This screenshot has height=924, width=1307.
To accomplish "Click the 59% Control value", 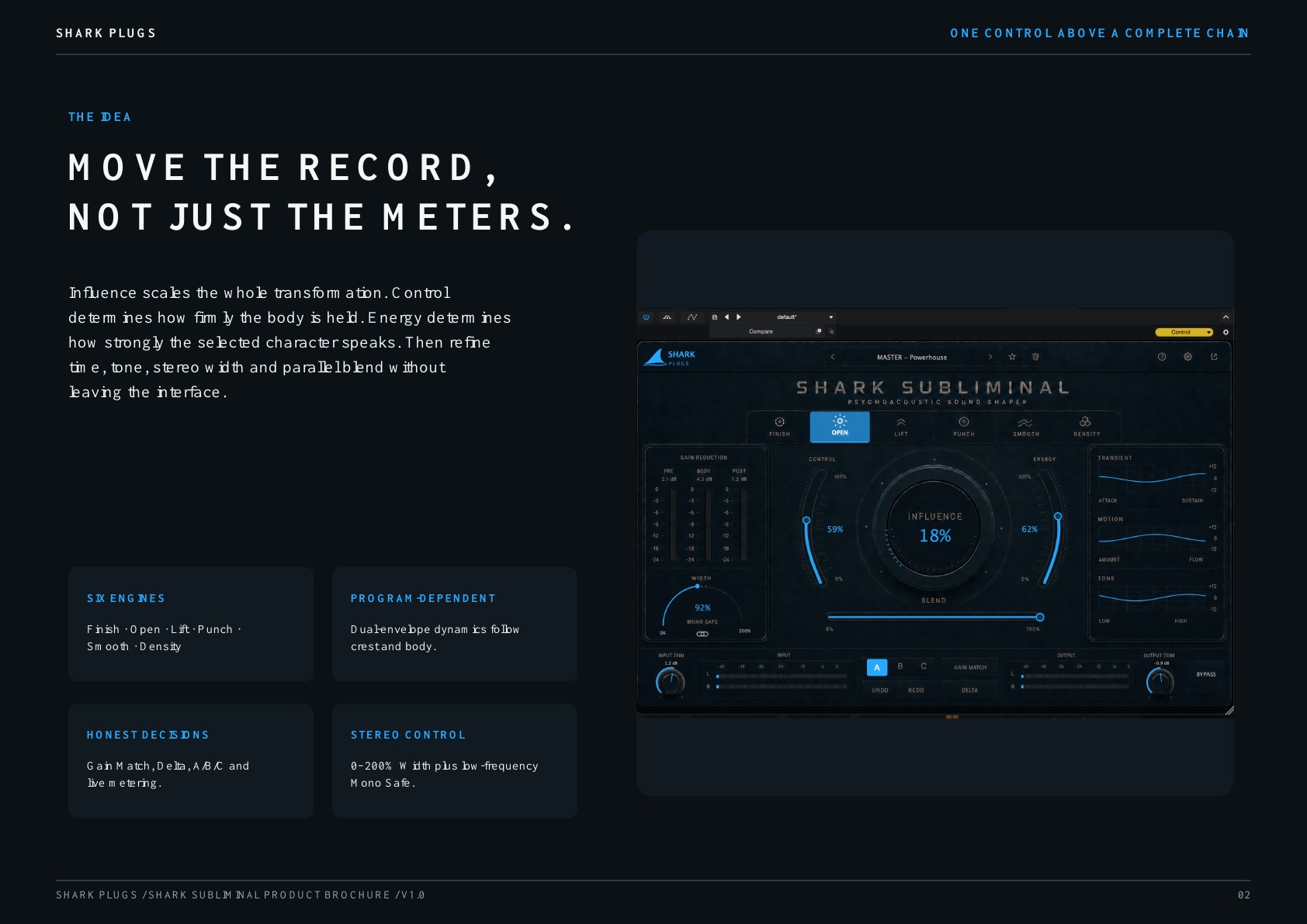I will (835, 529).
